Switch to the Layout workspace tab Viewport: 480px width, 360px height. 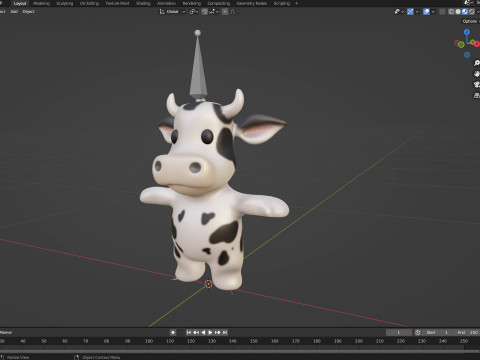[x=20, y=3]
